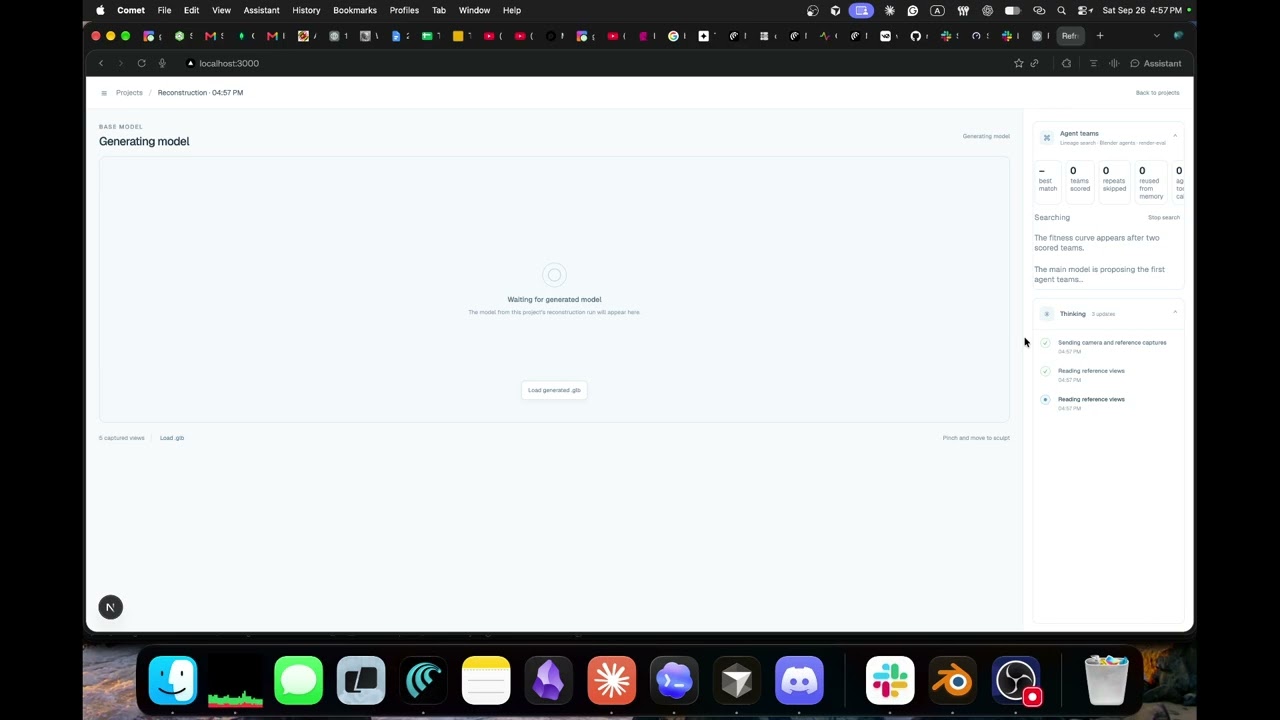Screen dimensions: 1280x720
Task: Click the Thinking panel icon
Action: point(1047,314)
